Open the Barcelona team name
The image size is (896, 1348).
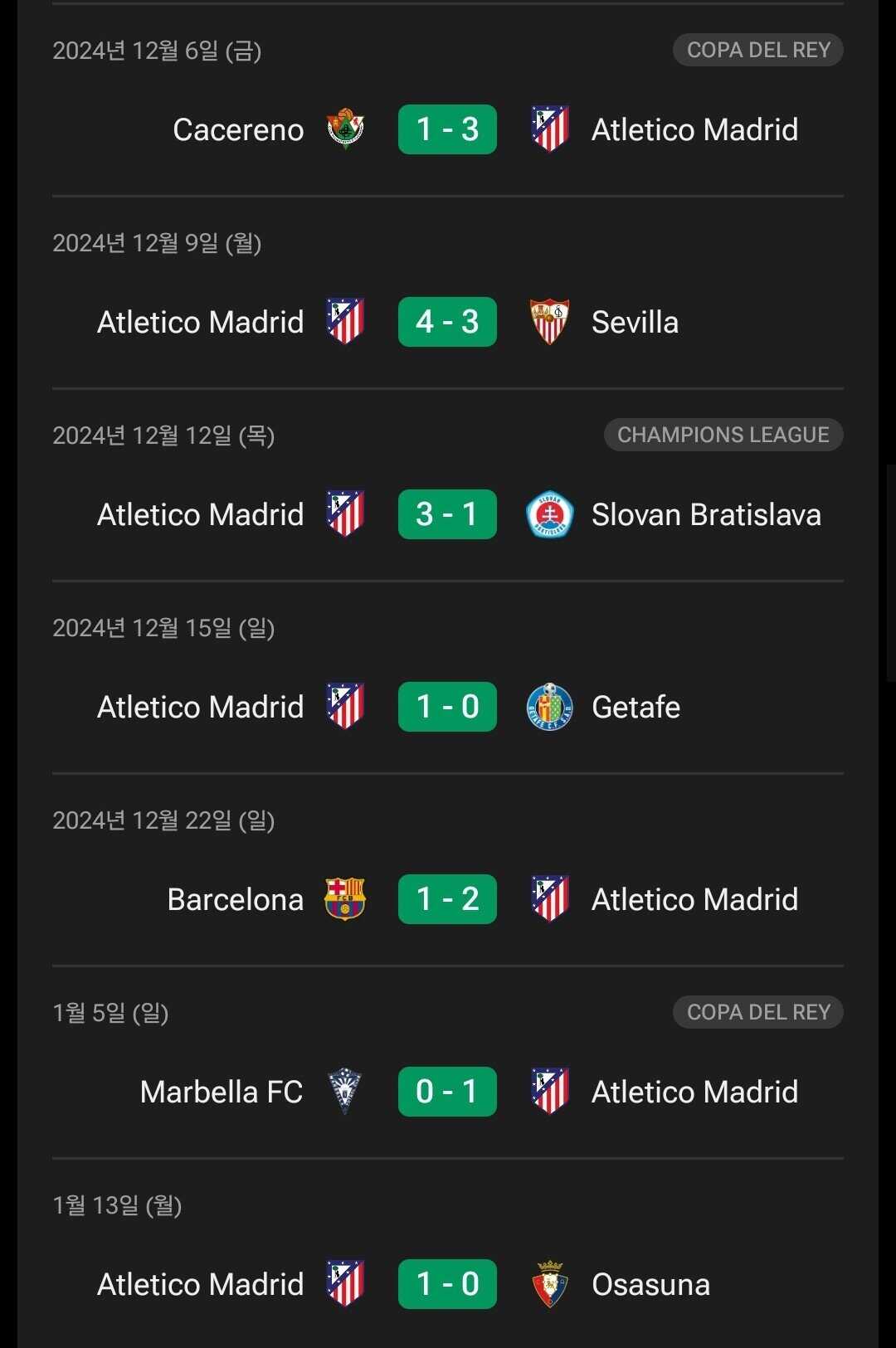click(x=236, y=899)
